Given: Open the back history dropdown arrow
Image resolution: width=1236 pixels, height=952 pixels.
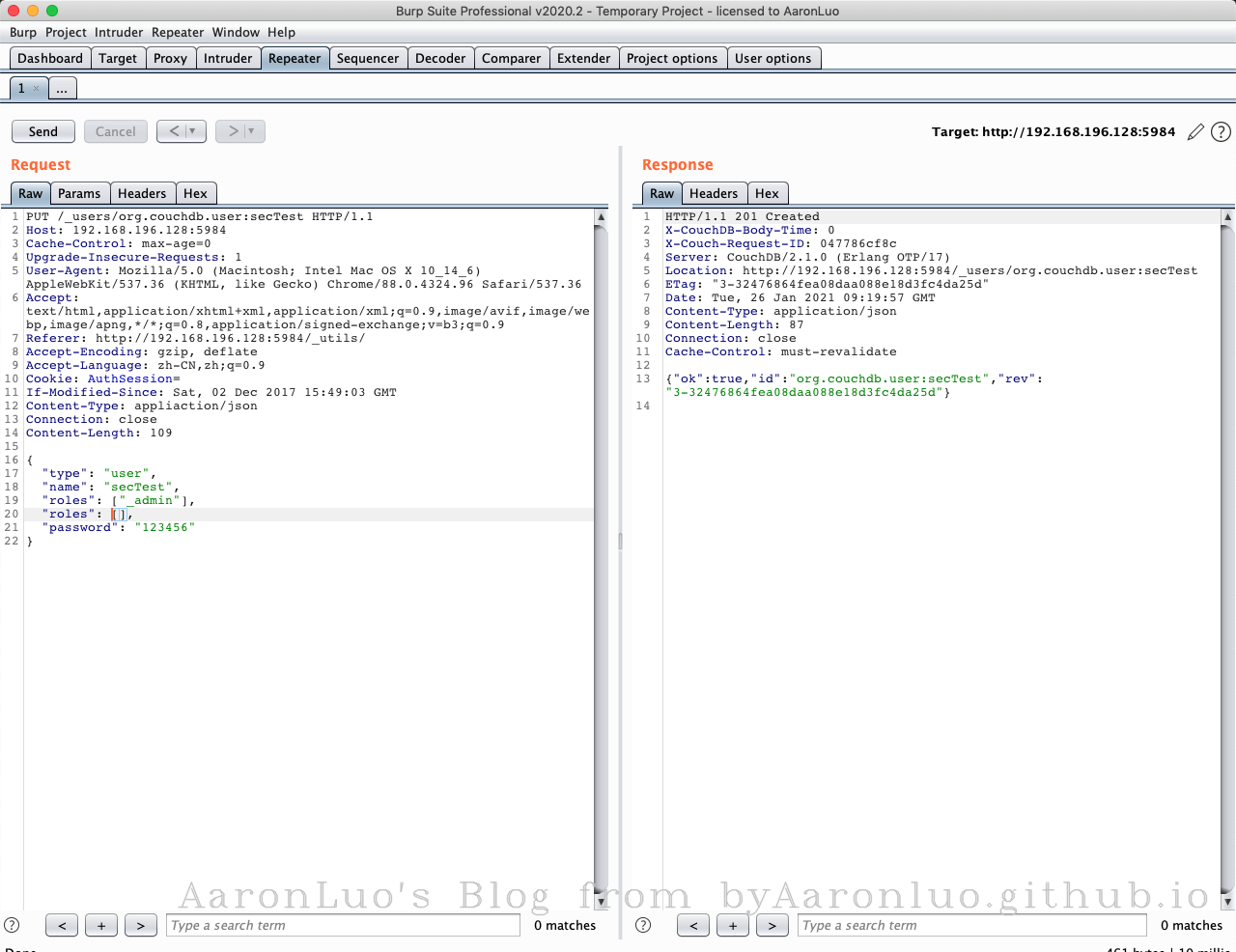Looking at the screenshot, I should 193,131.
